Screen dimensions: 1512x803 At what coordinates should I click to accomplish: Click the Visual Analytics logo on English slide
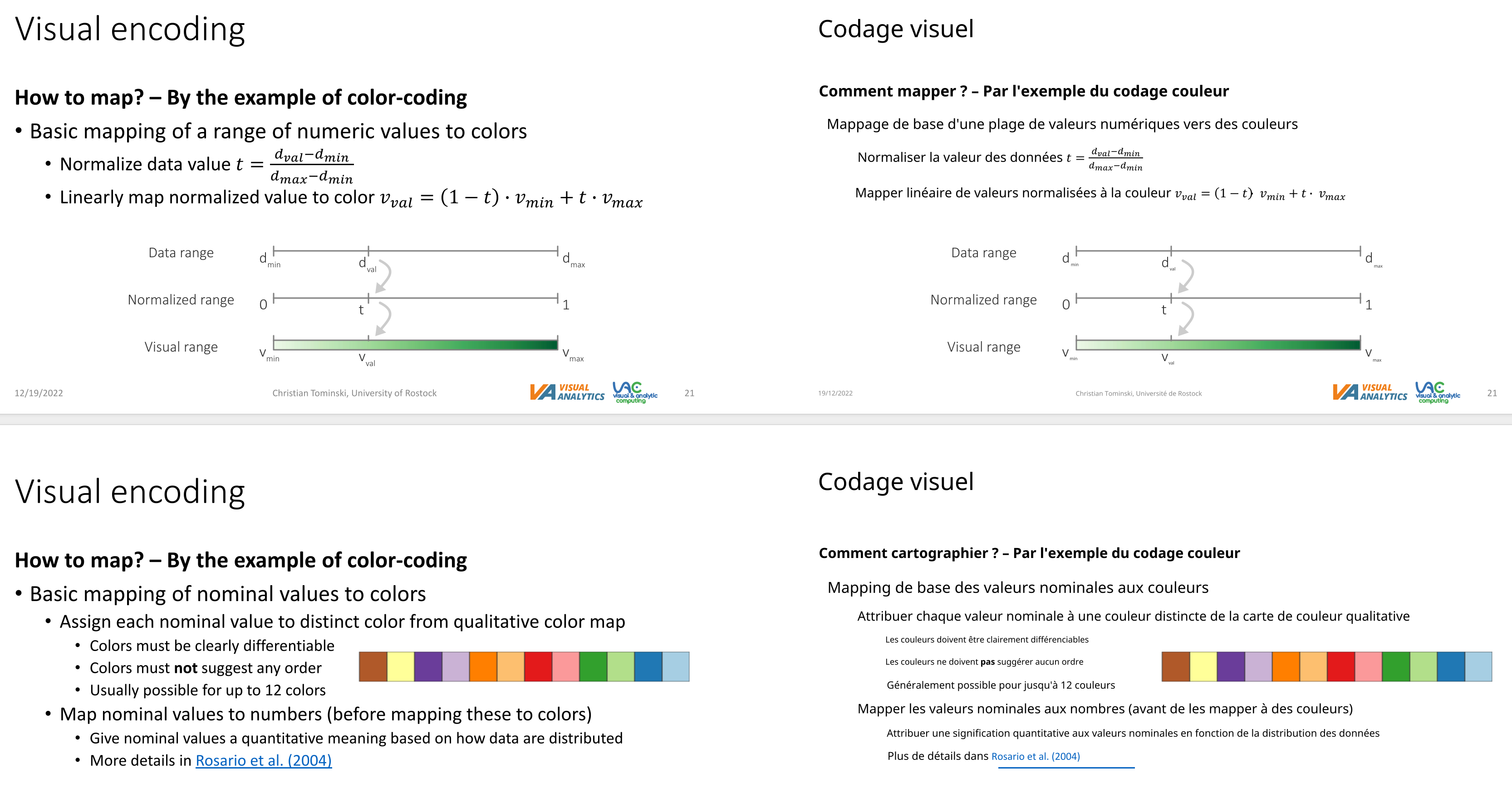[567, 392]
